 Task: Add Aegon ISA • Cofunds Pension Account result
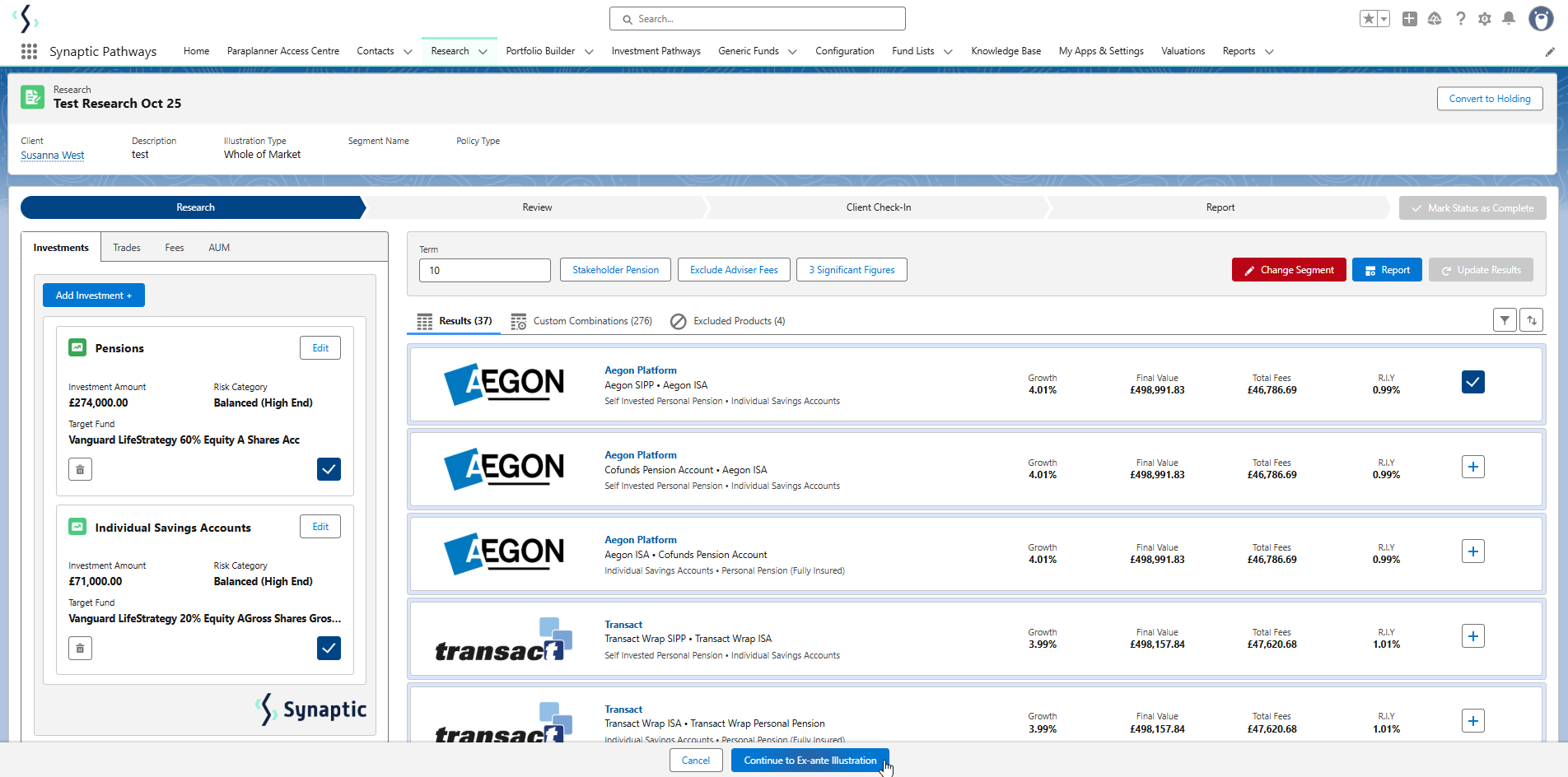click(1473, 551)
